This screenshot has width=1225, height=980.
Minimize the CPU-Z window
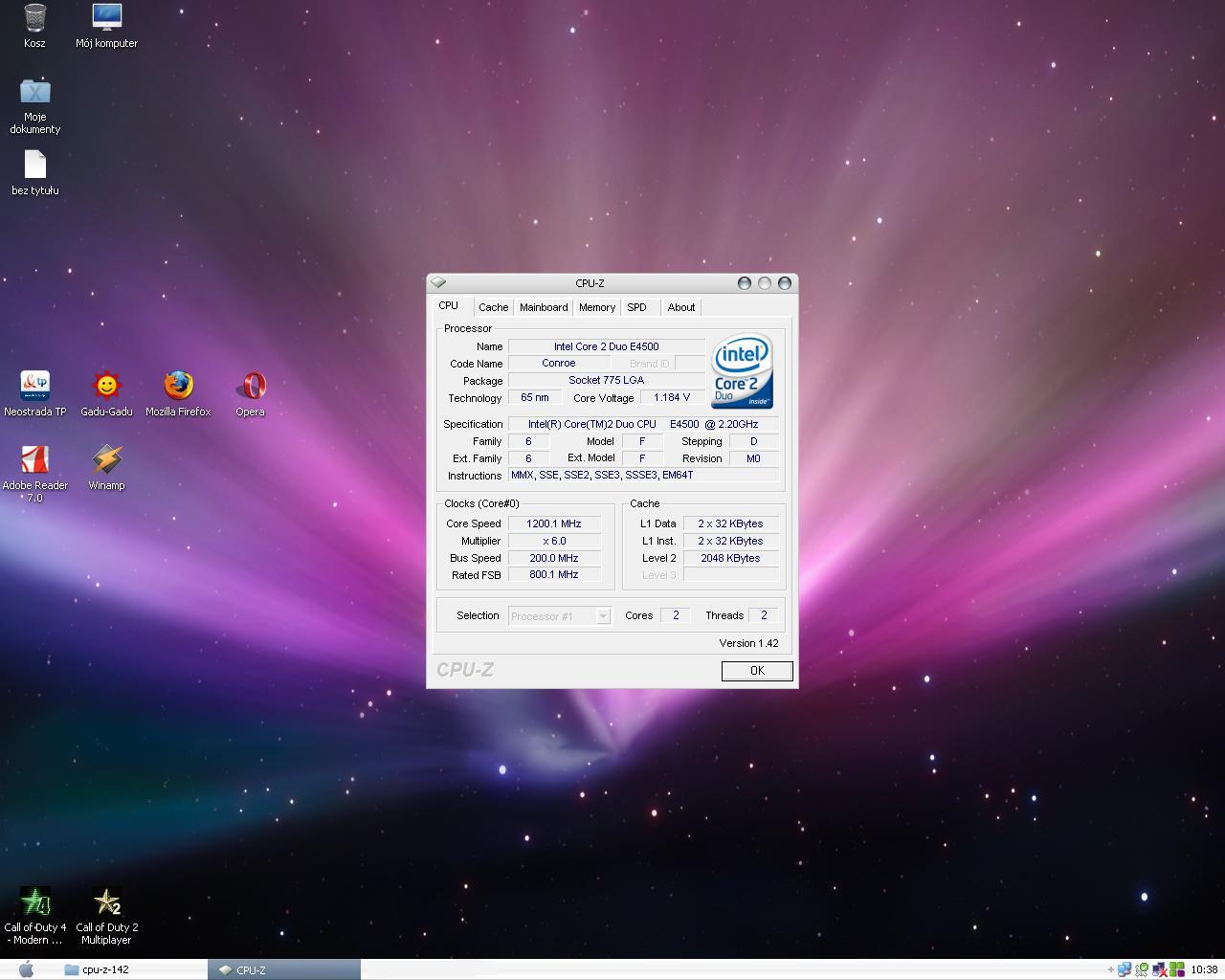click(x=745, y=283)
